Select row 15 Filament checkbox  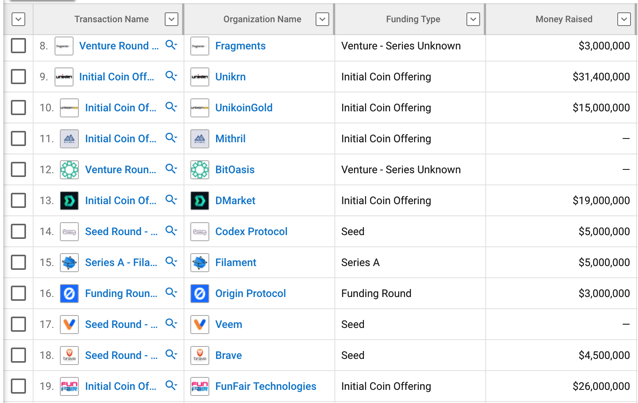(x=18, y=262)
